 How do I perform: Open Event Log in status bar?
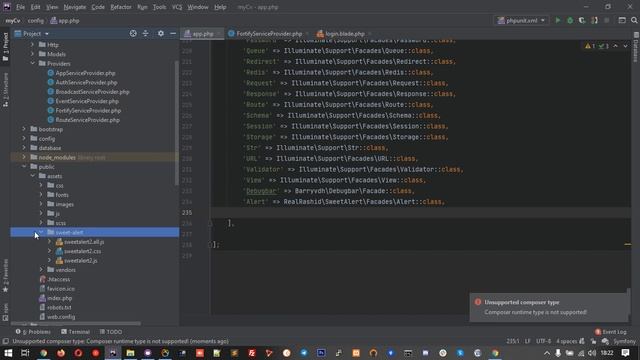click(611, 332)
